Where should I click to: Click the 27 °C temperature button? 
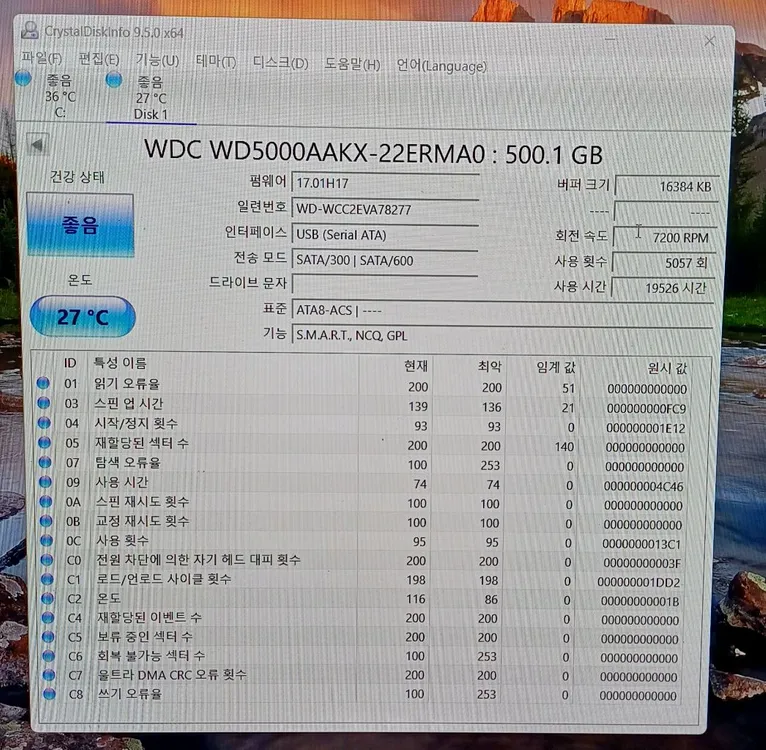(83, 317)
